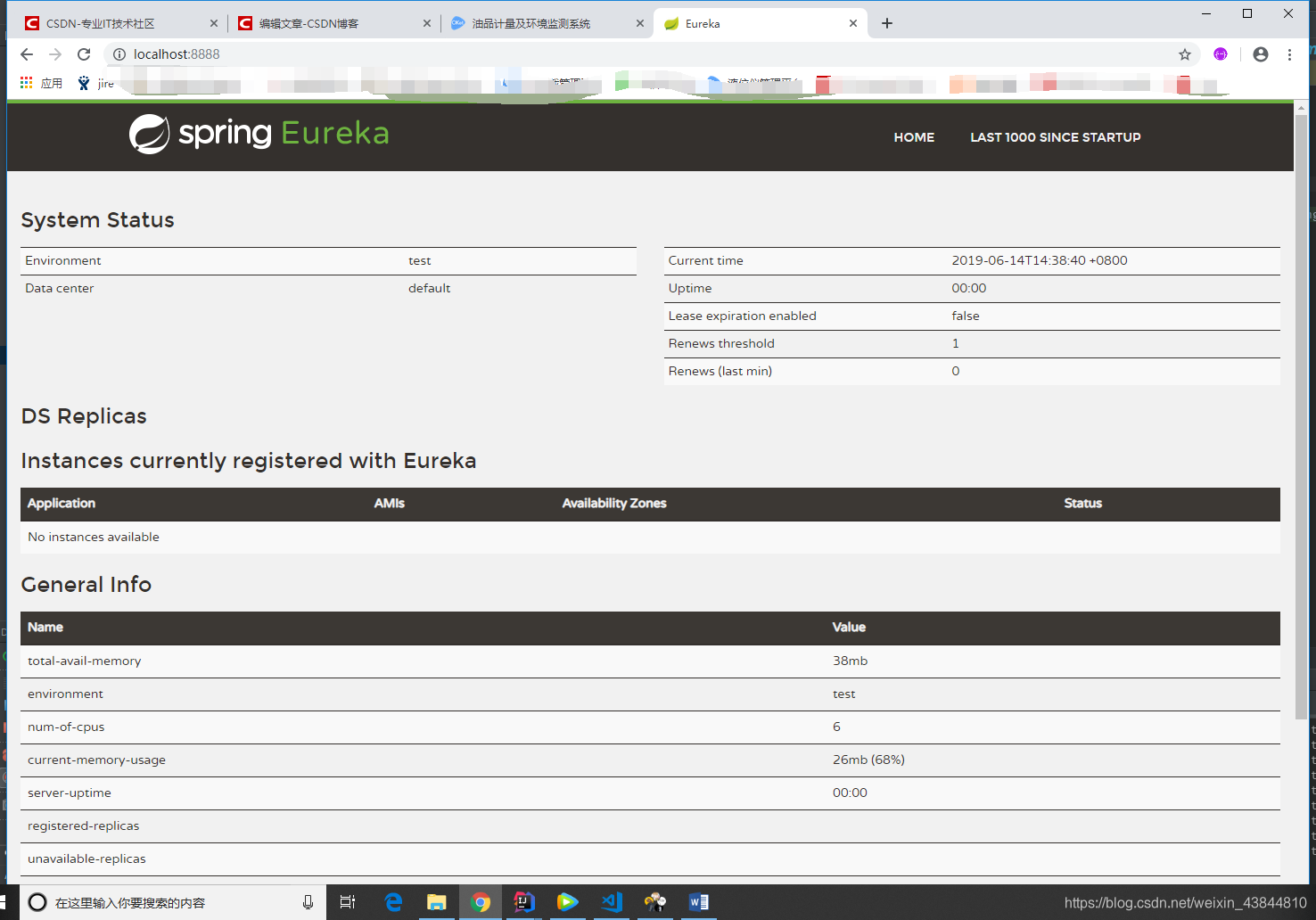Click the No instances available message
Viewport: 1316px width, 920px height.
click(x=94, y=537)
